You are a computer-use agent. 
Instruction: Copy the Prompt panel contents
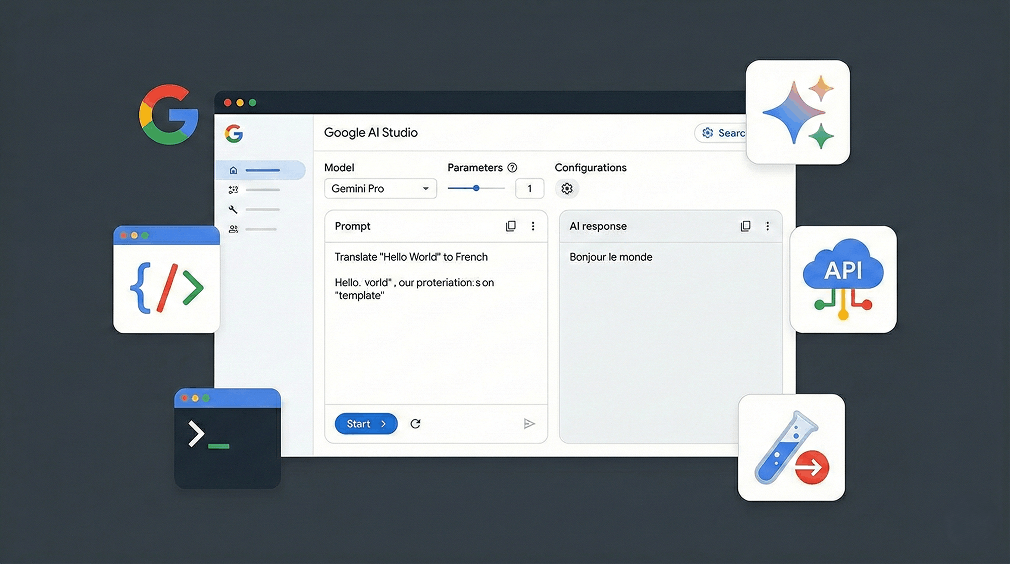point(511,226)
